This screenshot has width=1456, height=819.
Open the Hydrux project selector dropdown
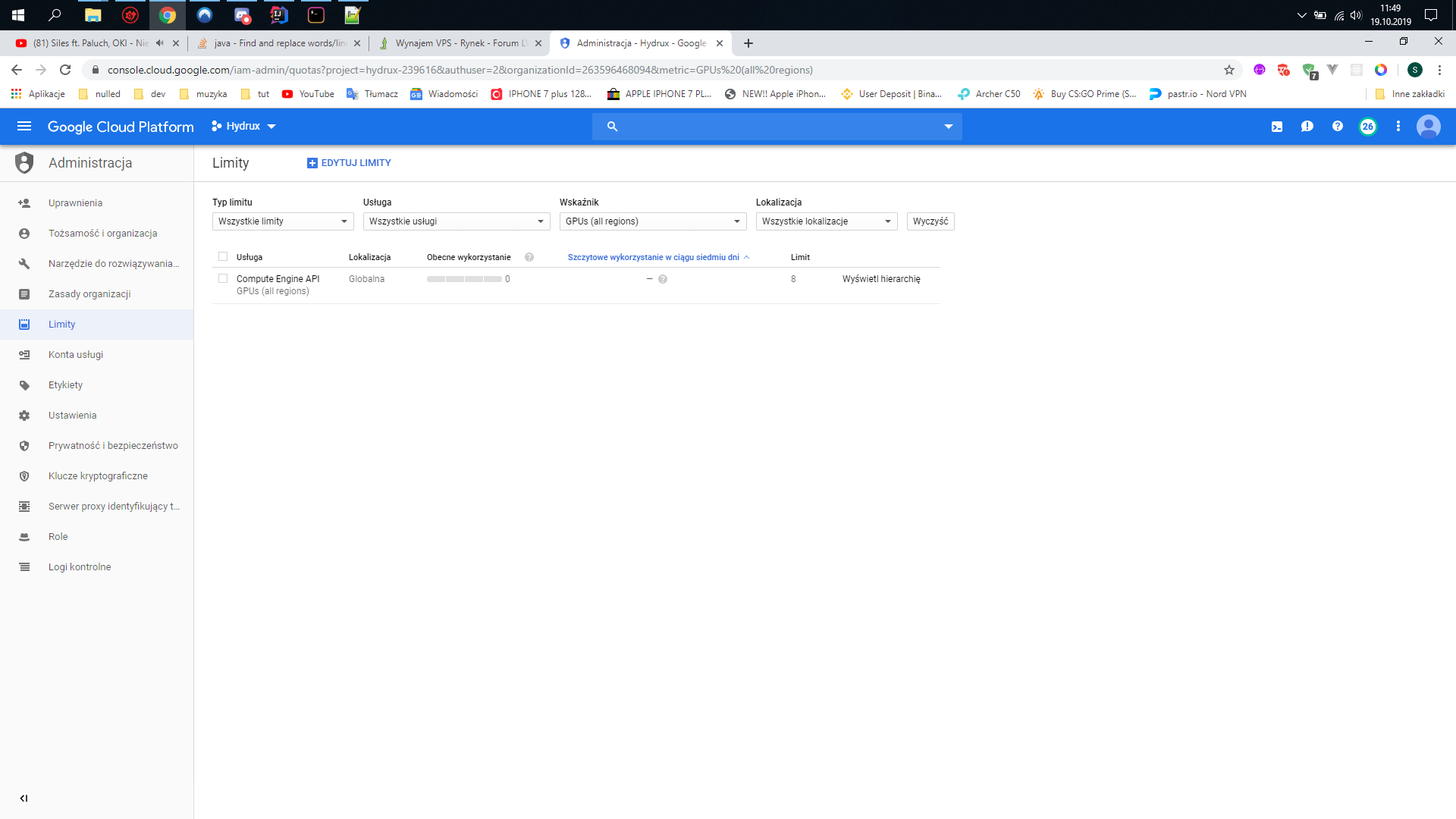coord(243,127)
